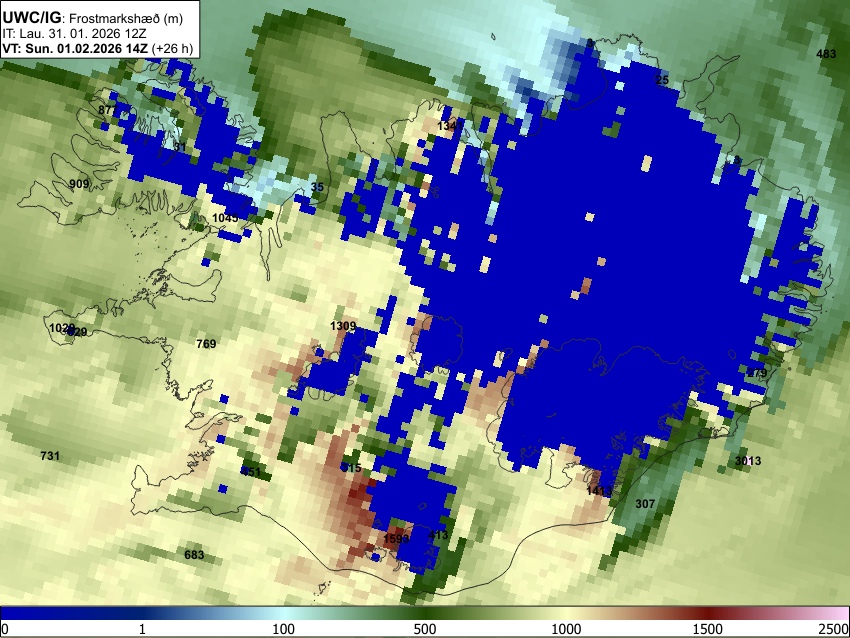Screen dimensions: 850x638
Task: Click the map value 915
Action: pos(351,467)
